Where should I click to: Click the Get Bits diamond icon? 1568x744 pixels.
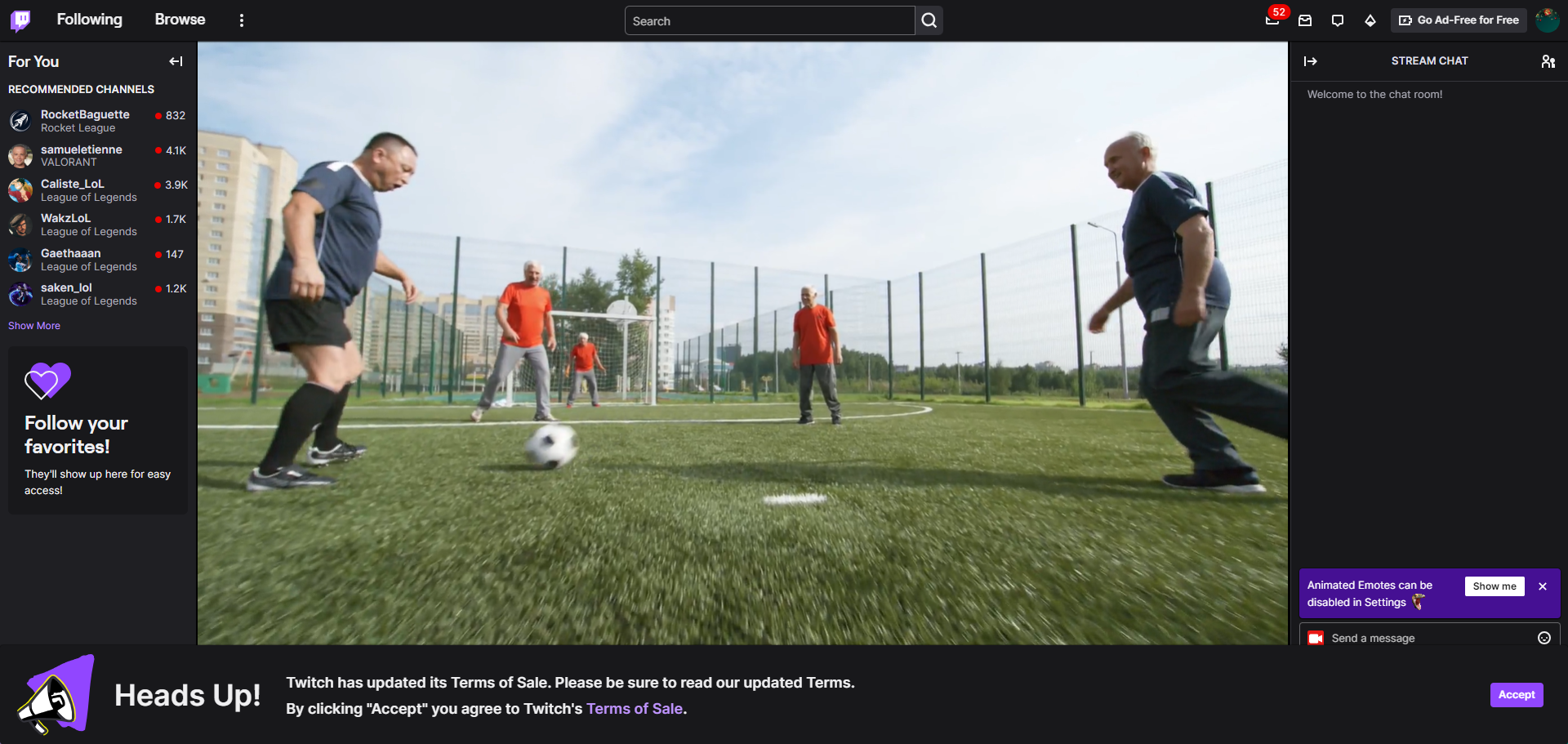click(x=1370, y=20)
